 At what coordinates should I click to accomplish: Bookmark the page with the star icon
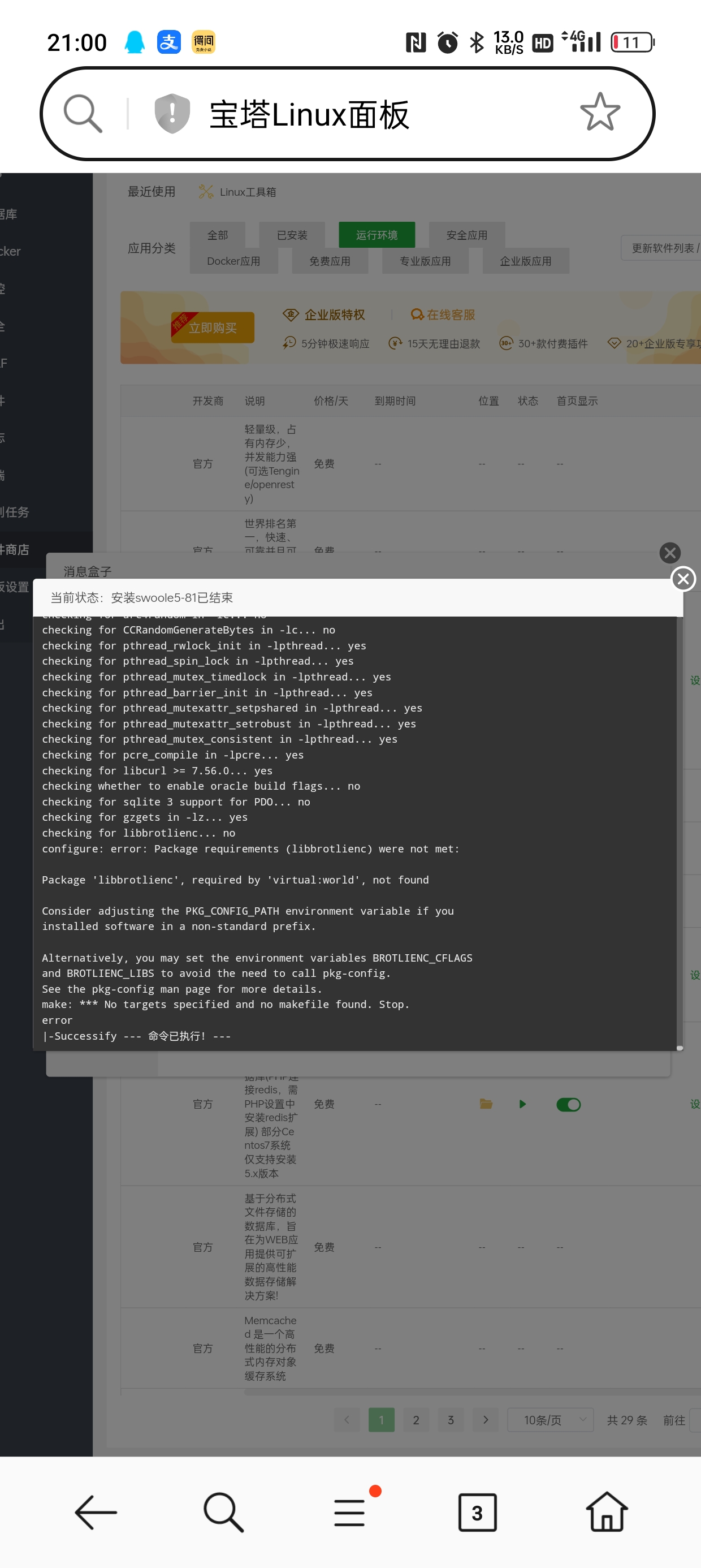tap(600, 112)
